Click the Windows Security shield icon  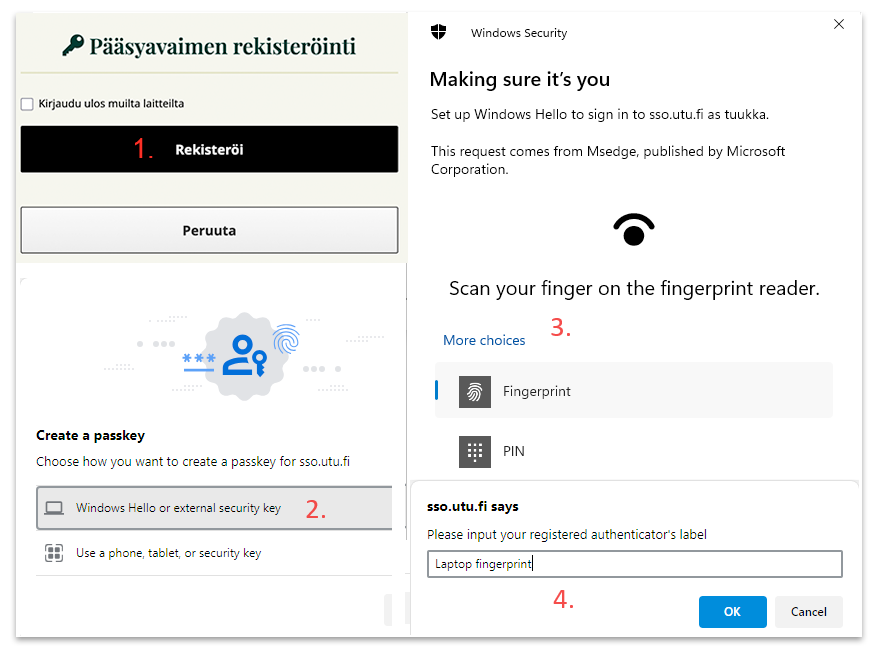click(x=438, y=32)
